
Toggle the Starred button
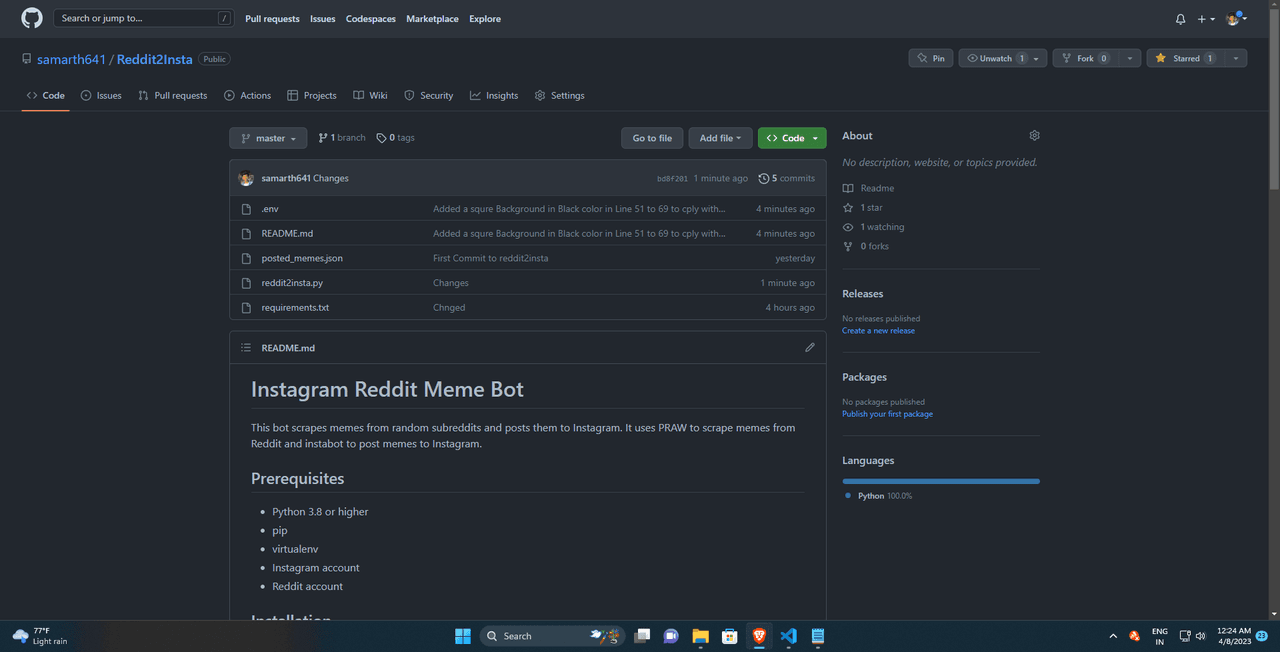pyautogui.click(x=1184, y=58)
